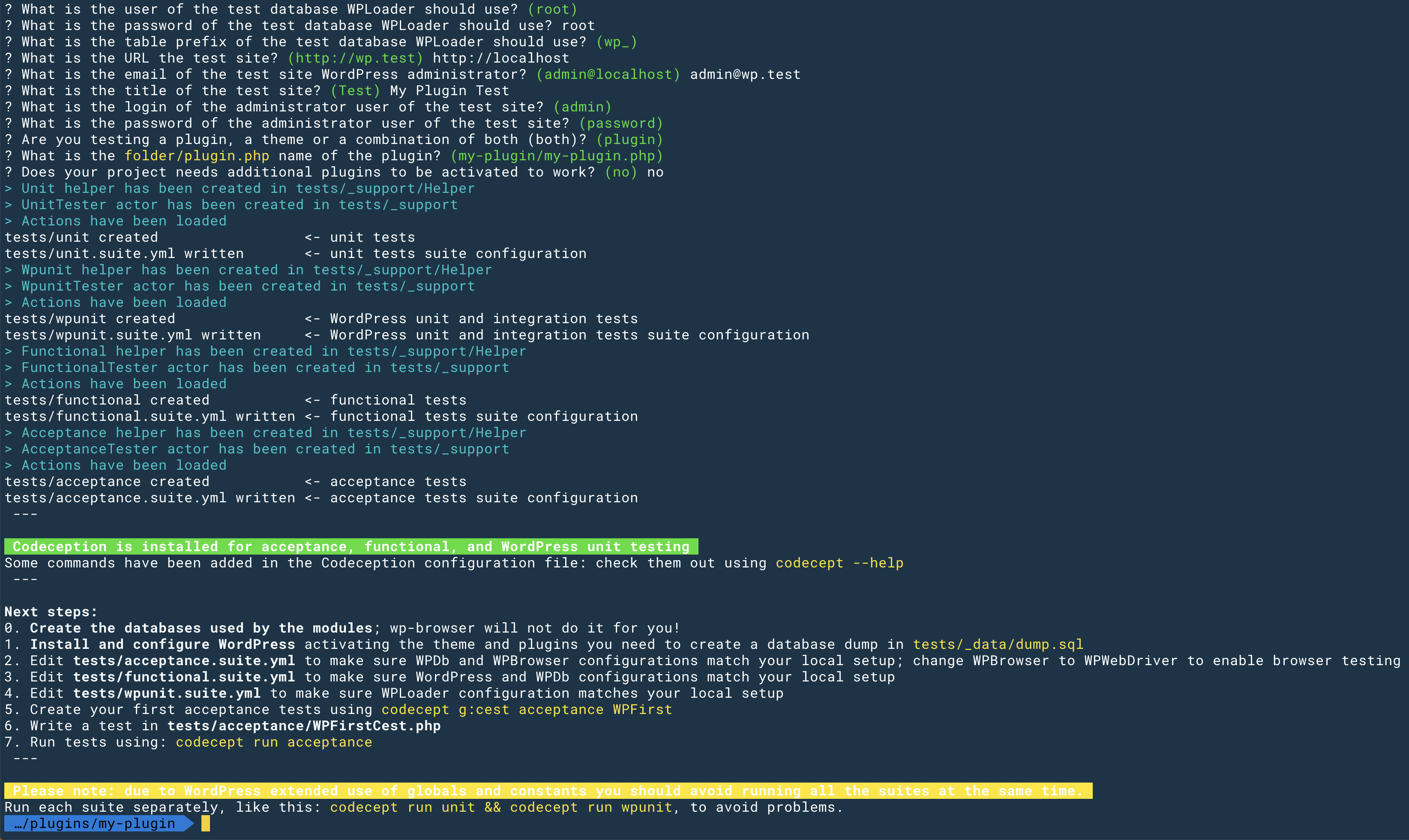
Task: Click 'tests/functional.suite.yml' in step 3
Action: pyautogui.click(x=184, y=677)
